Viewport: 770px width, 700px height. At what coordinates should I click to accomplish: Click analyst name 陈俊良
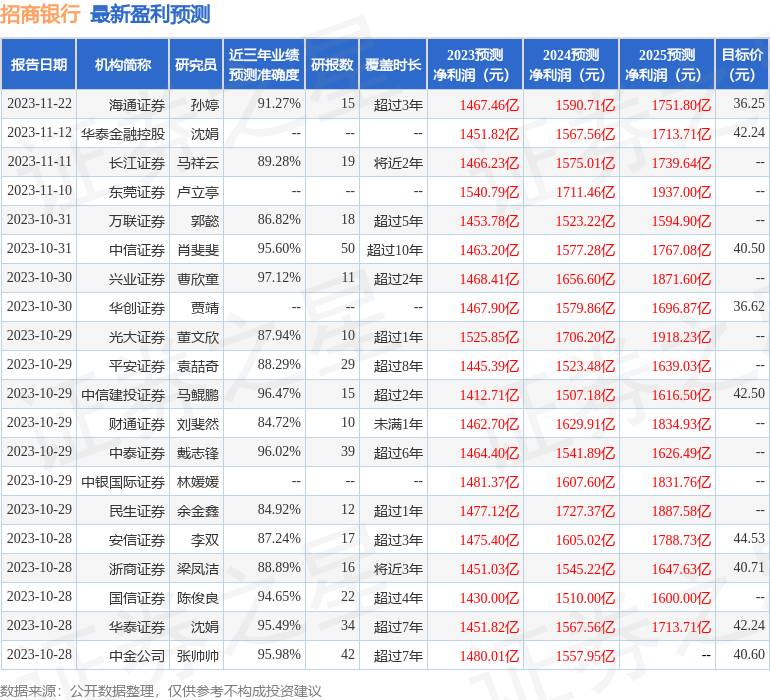pyautogui.click(x=198, y=597)
